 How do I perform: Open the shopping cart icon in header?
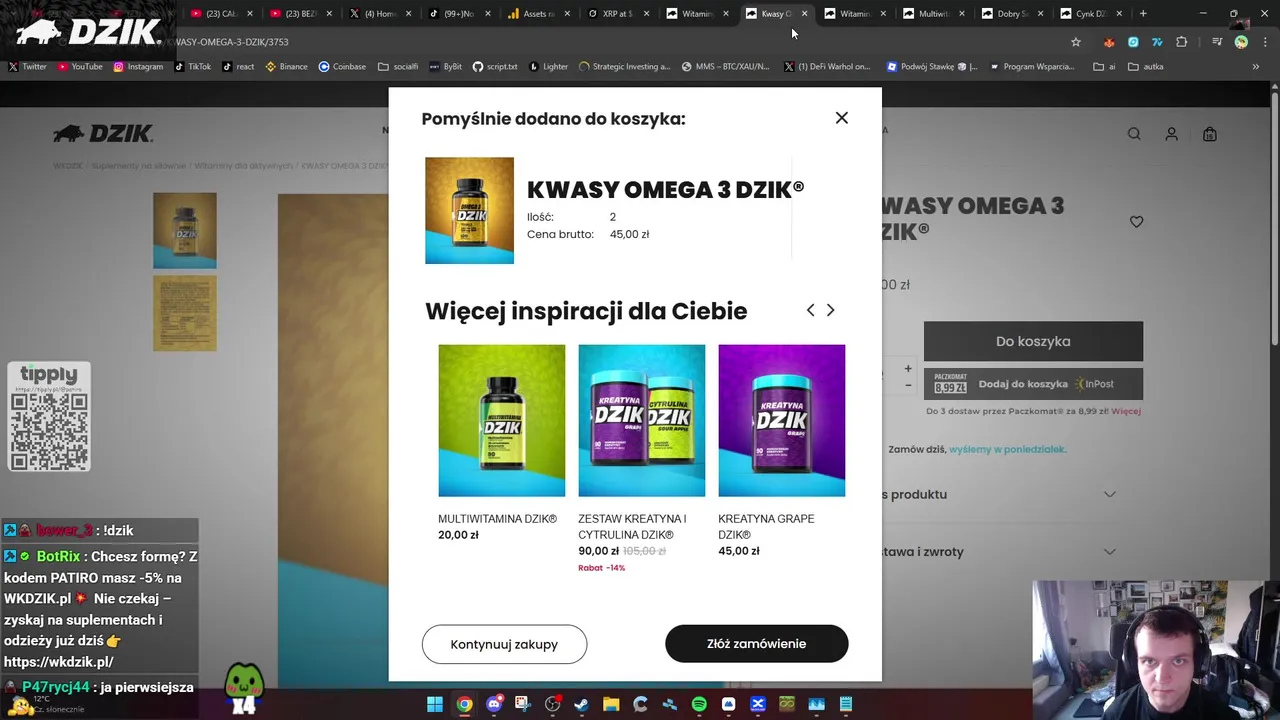click(x=1210, y=134)
